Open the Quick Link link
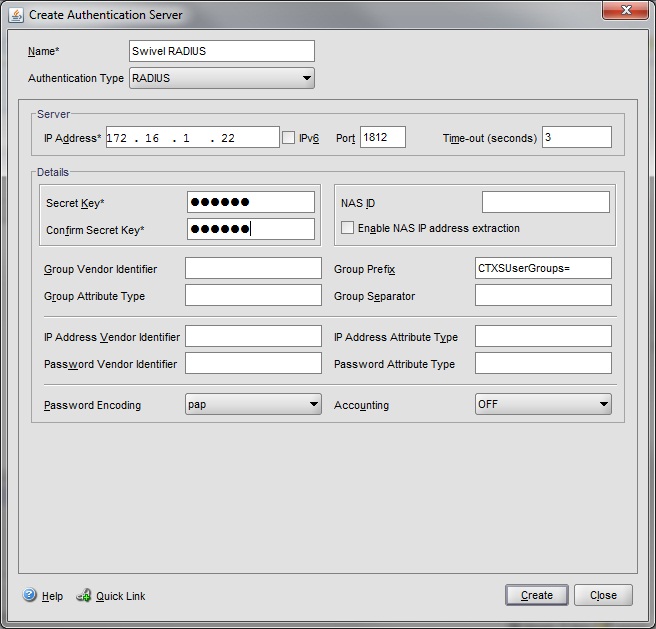The width and height of the screenshot is (656, 629). coord(120,596)
